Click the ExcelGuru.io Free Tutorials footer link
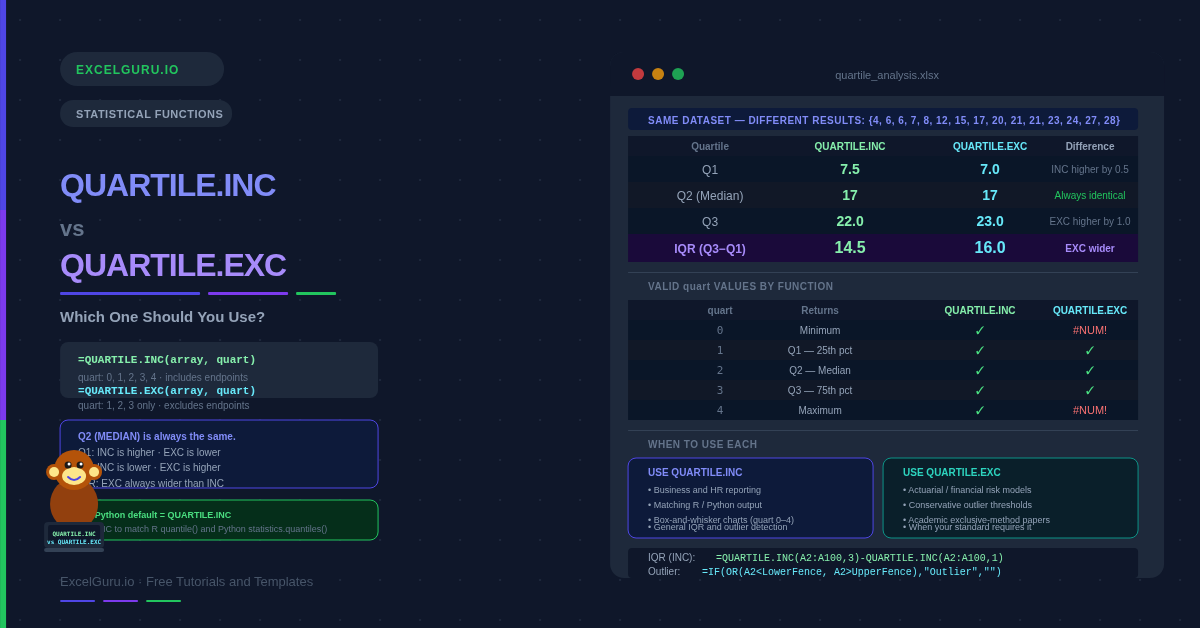The image size is (1200, 628). (186, 581)
